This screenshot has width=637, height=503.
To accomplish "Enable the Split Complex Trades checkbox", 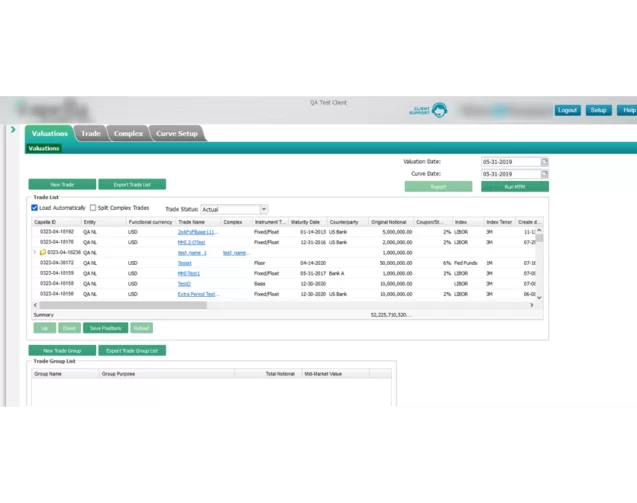I will pos(93,208).
